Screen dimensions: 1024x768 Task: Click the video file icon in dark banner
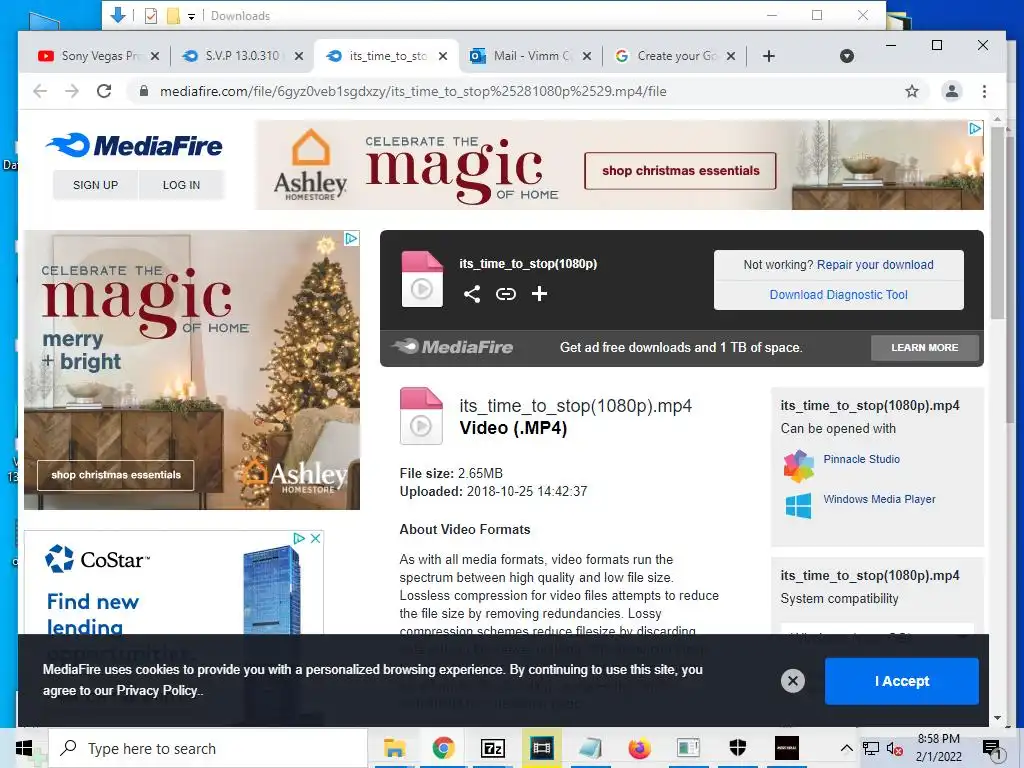pyautogui.click(x=422, y=279)
